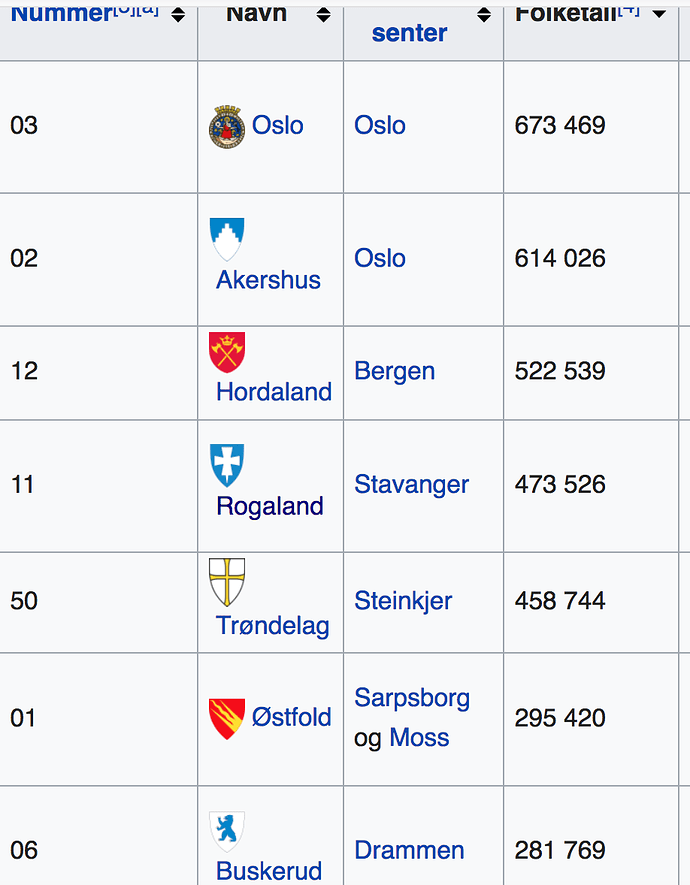Screen dimensions: 690x885
Task: Open the Trøndelag county link
Action: point(273,625)
